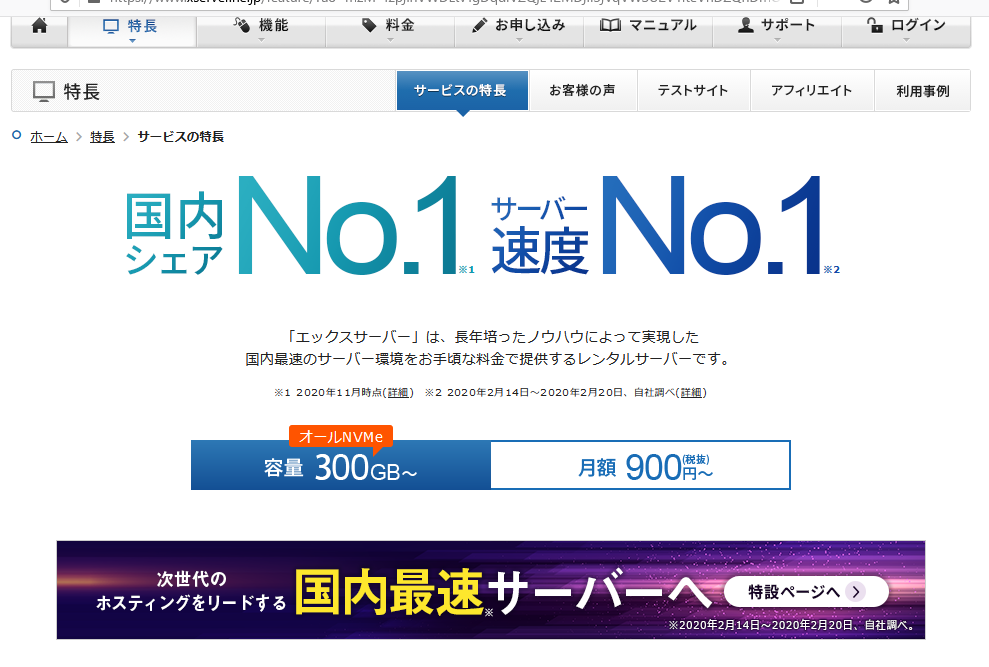Expand dropdown arrow under サポート

(777, 40)
